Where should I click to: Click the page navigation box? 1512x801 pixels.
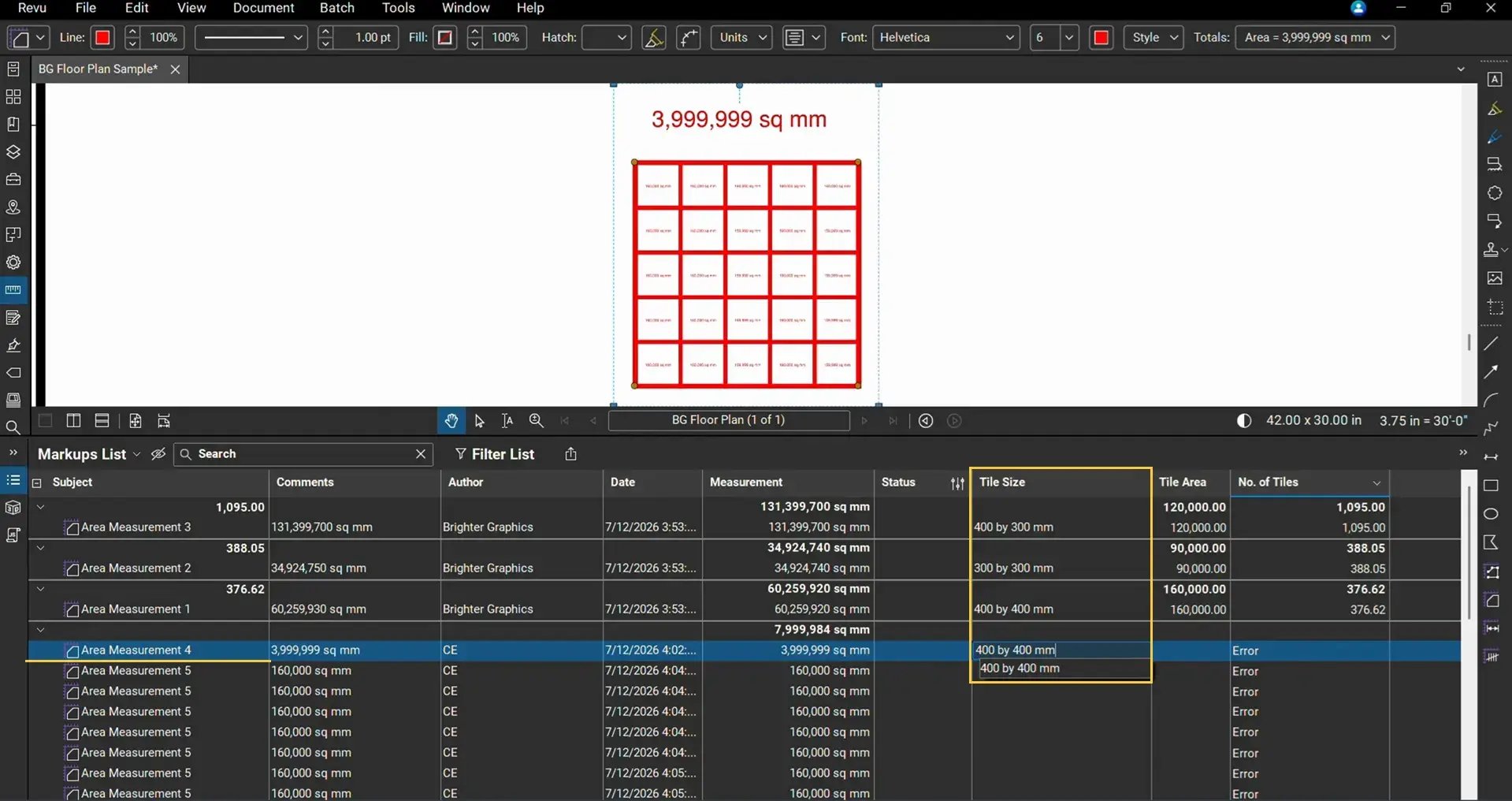[x=729, y=420]
